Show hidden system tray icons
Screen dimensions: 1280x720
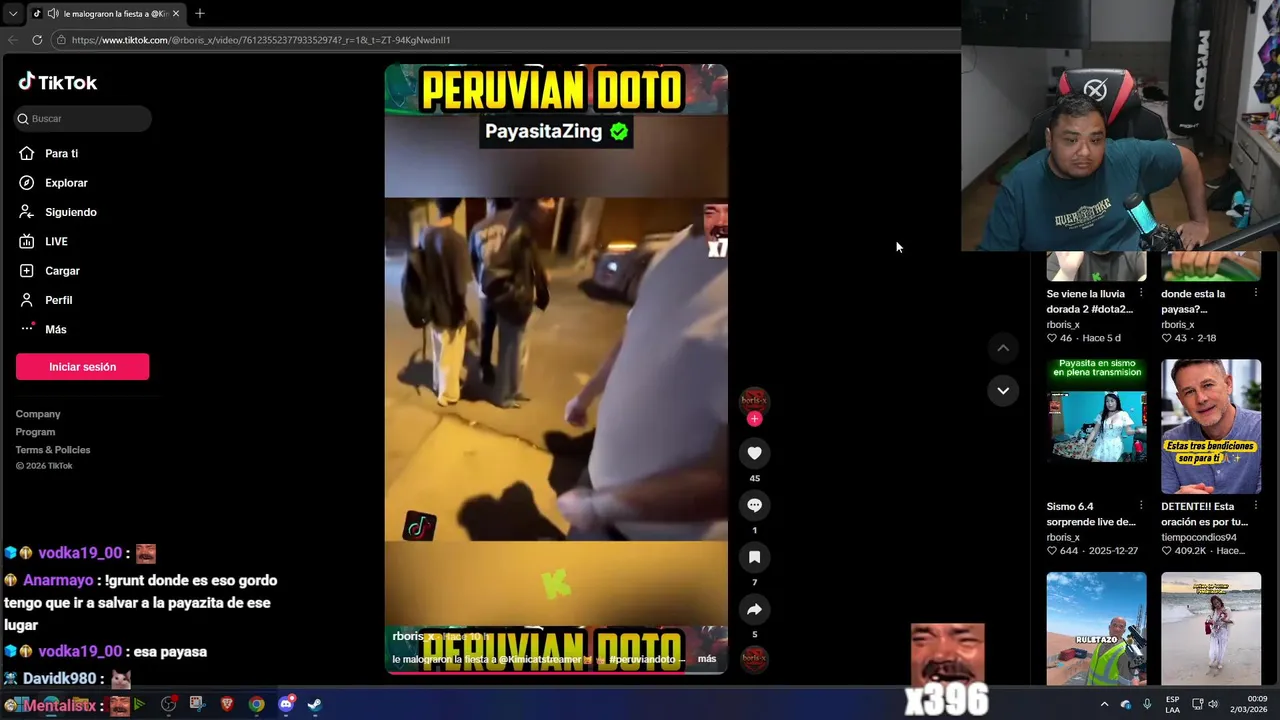1104,704
